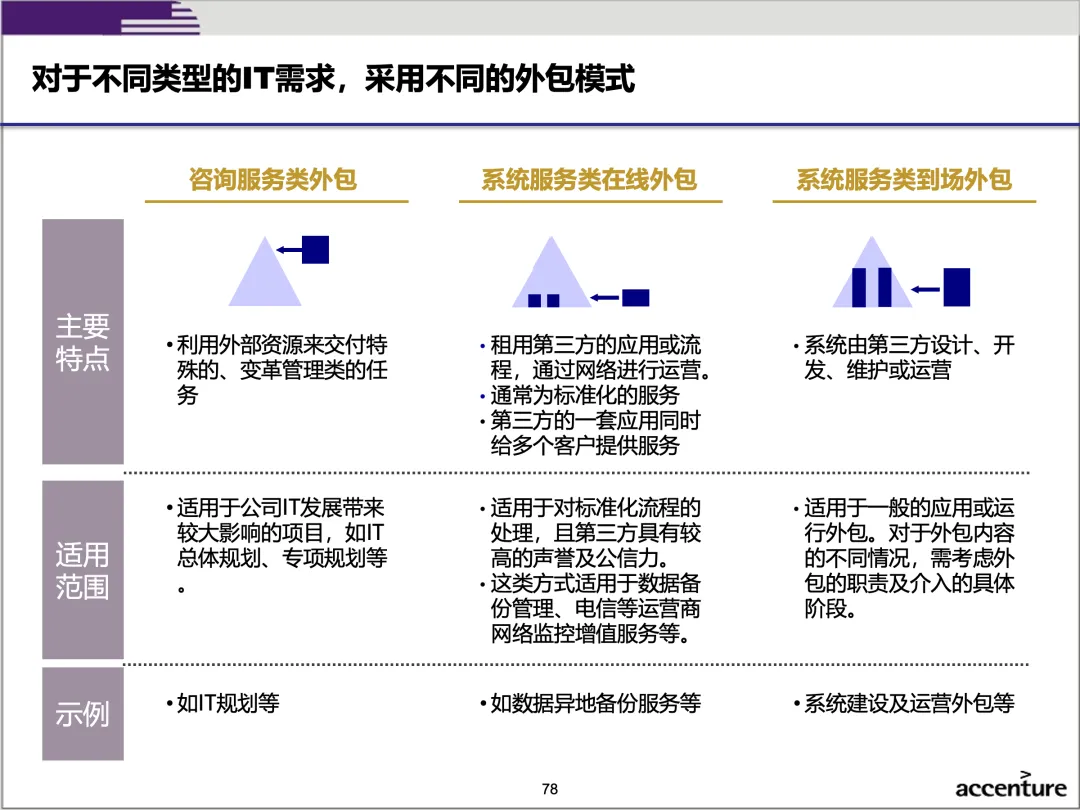
Task: Click the 主要特点 row label box
Action: click(83, 342)
